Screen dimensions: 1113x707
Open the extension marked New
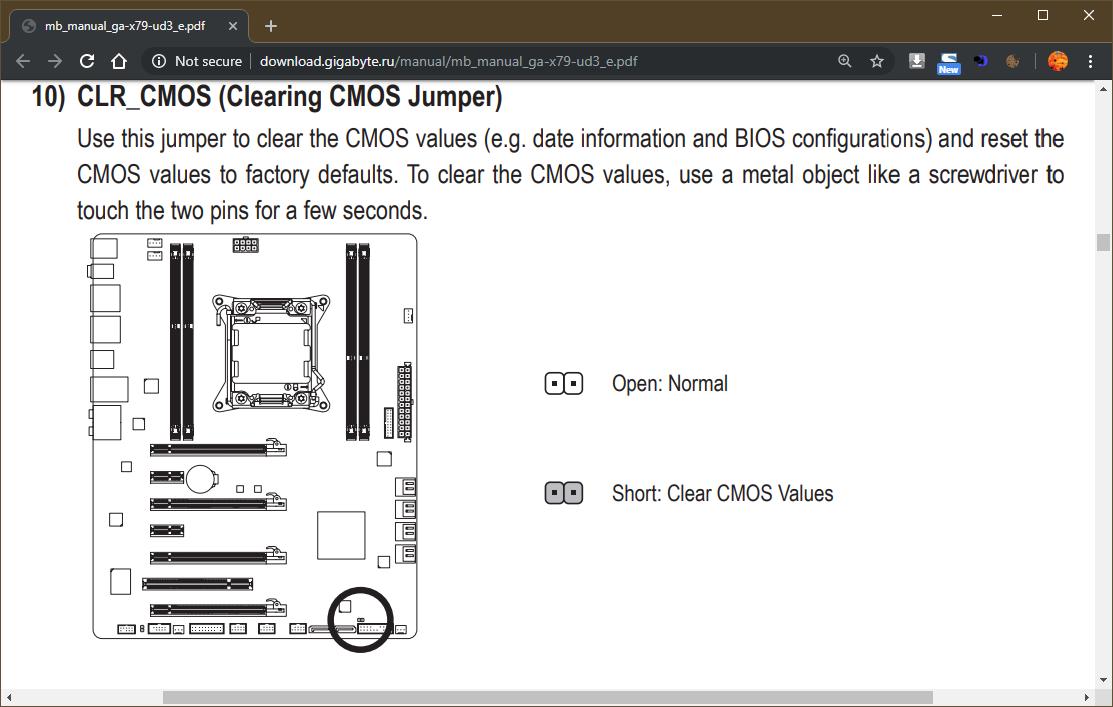[948, 62]
